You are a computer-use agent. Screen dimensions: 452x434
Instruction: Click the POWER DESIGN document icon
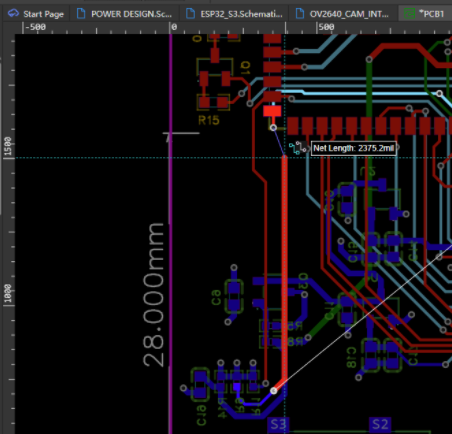pyautogui.click(x=81, y=14)
